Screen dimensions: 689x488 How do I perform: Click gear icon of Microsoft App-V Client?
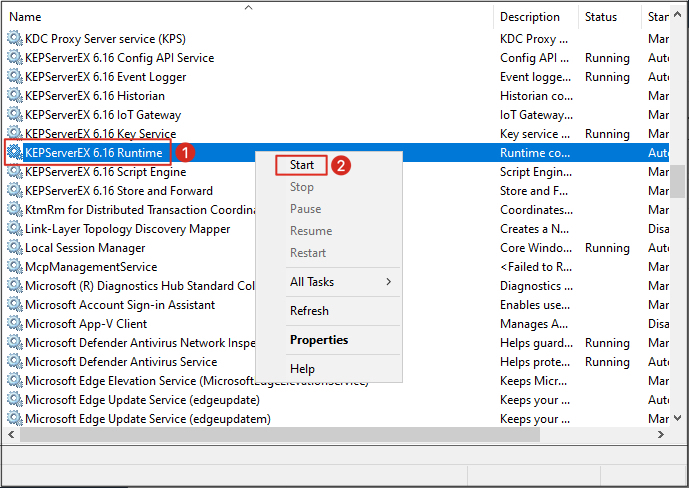coord(15,323)
